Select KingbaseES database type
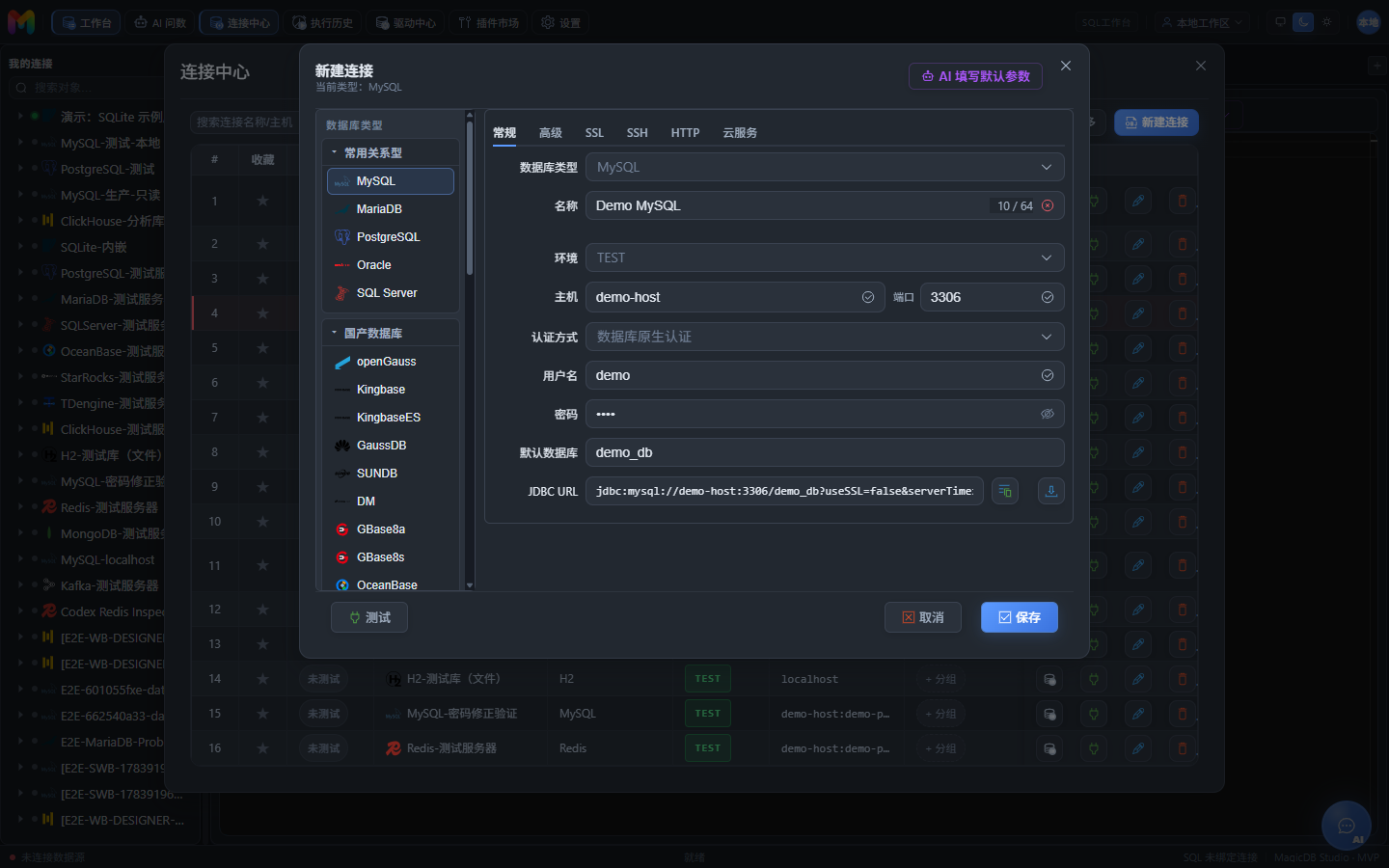Viewport: 1389px width, 868px height. [x=391, y=418]
